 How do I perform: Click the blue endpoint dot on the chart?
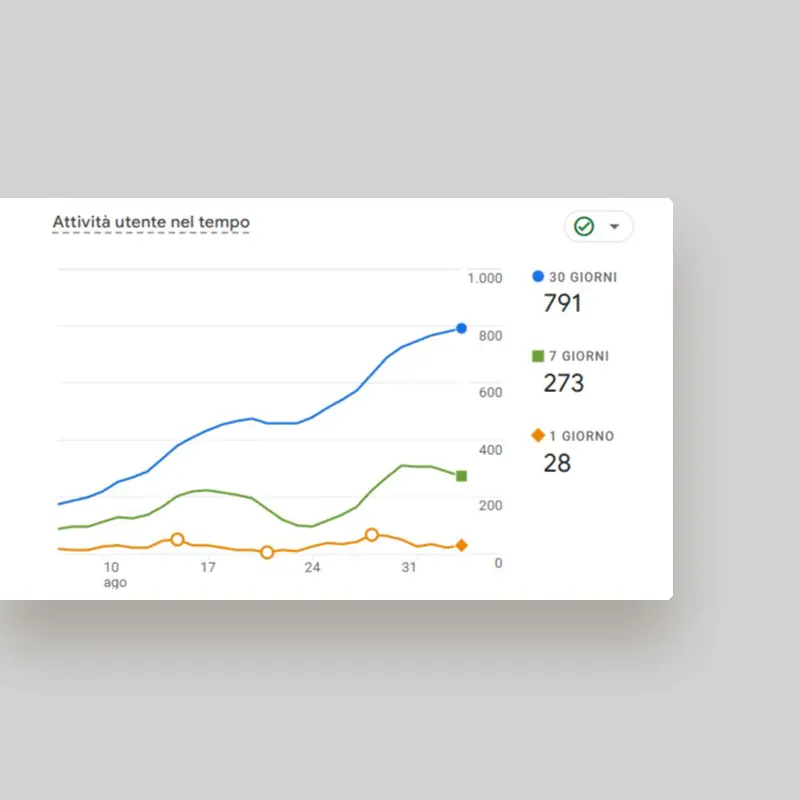461,329
